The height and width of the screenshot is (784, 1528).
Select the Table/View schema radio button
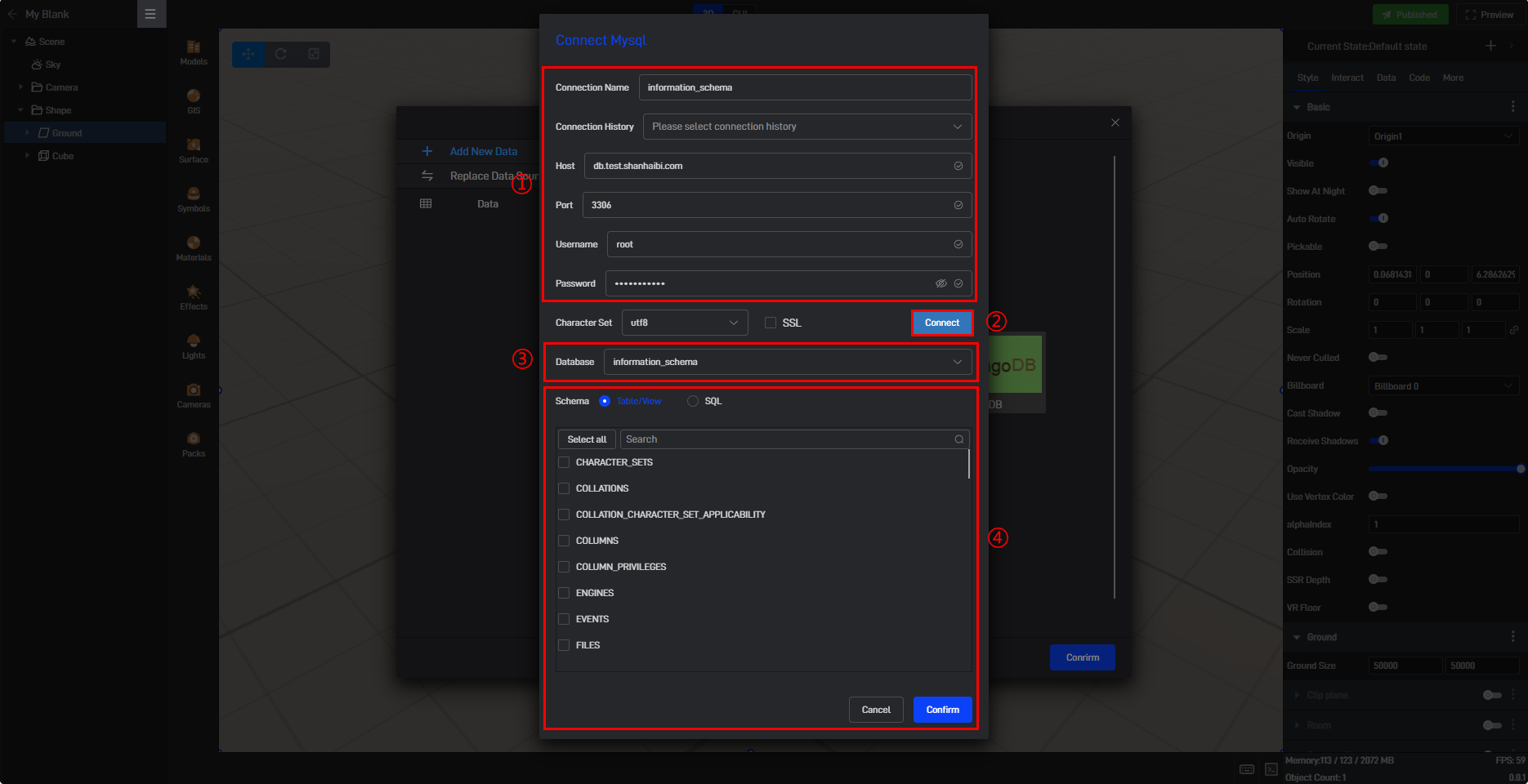coord(605,401)
